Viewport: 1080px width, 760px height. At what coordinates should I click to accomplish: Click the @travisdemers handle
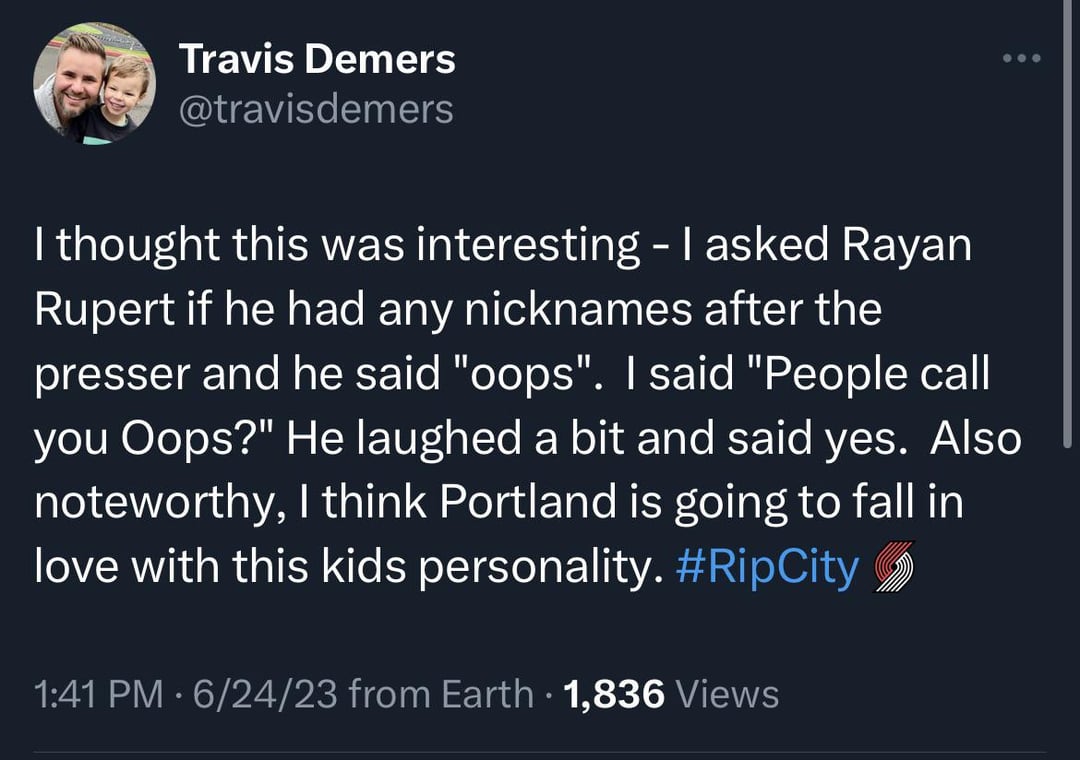click(316, 109)
